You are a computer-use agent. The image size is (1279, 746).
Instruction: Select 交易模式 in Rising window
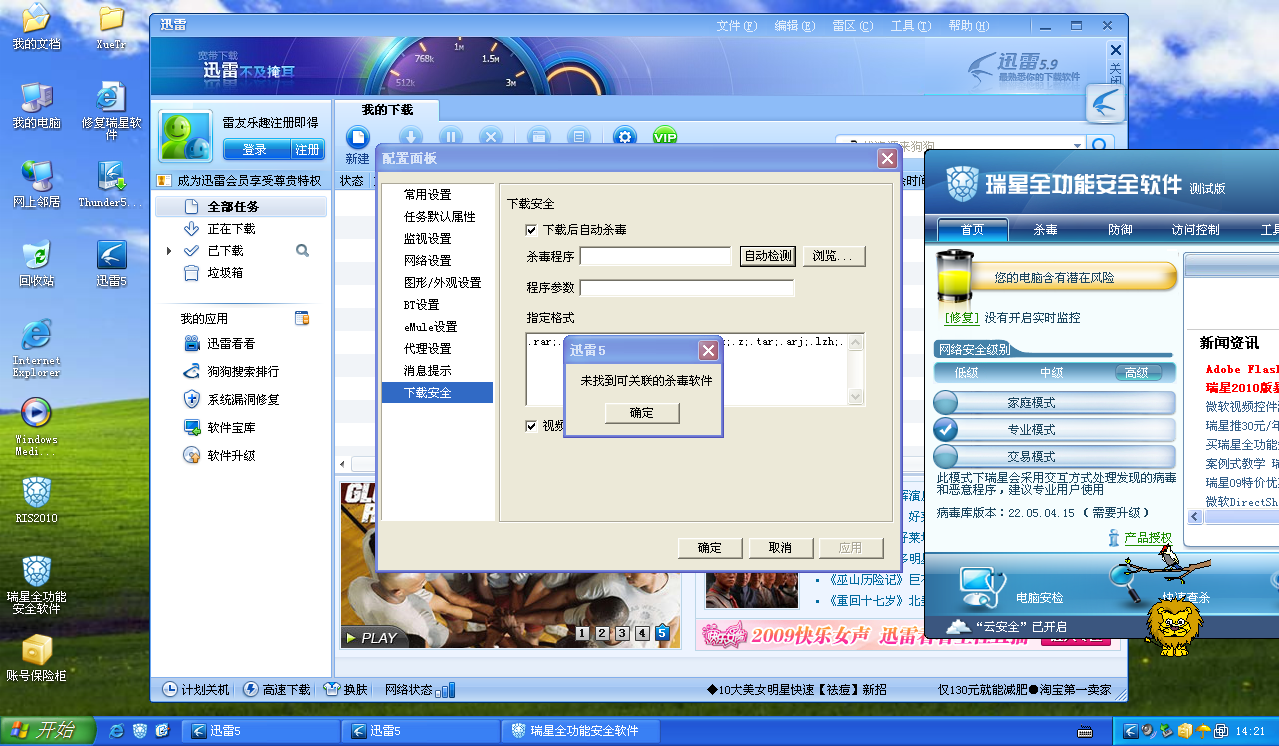tap(1054, 456)
